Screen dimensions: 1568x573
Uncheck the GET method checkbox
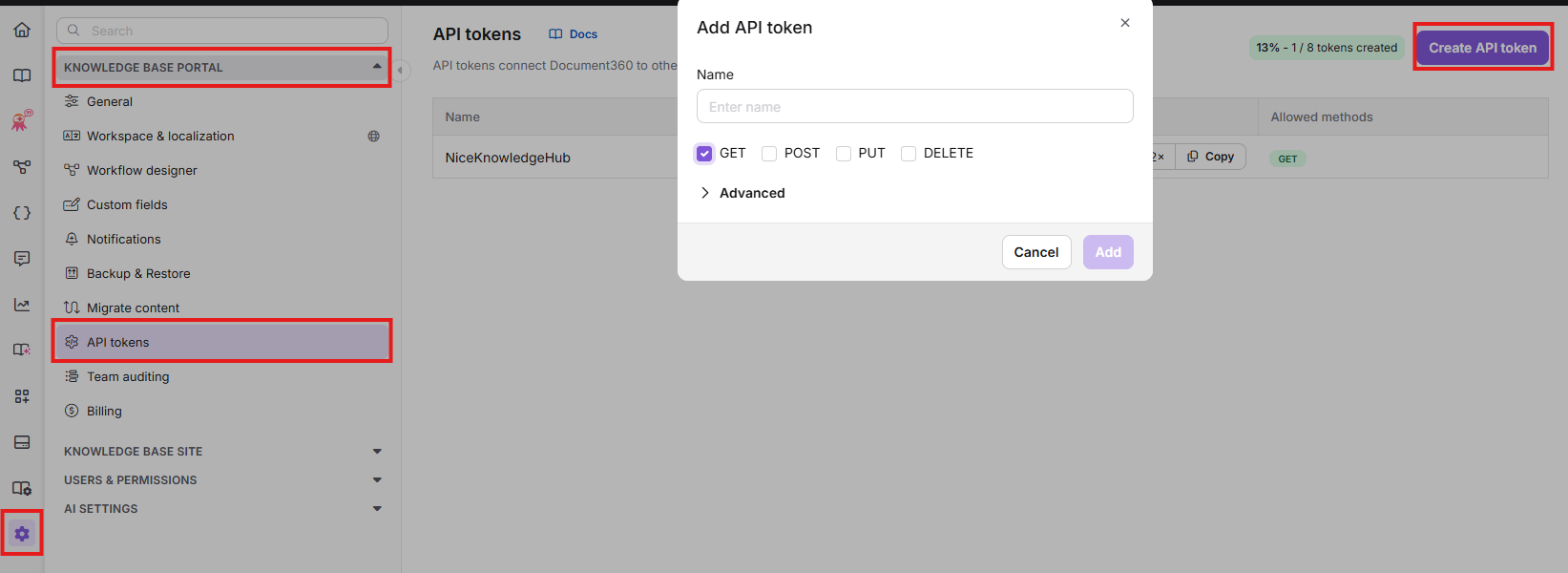pyautogui.click(x=704, y=154)
